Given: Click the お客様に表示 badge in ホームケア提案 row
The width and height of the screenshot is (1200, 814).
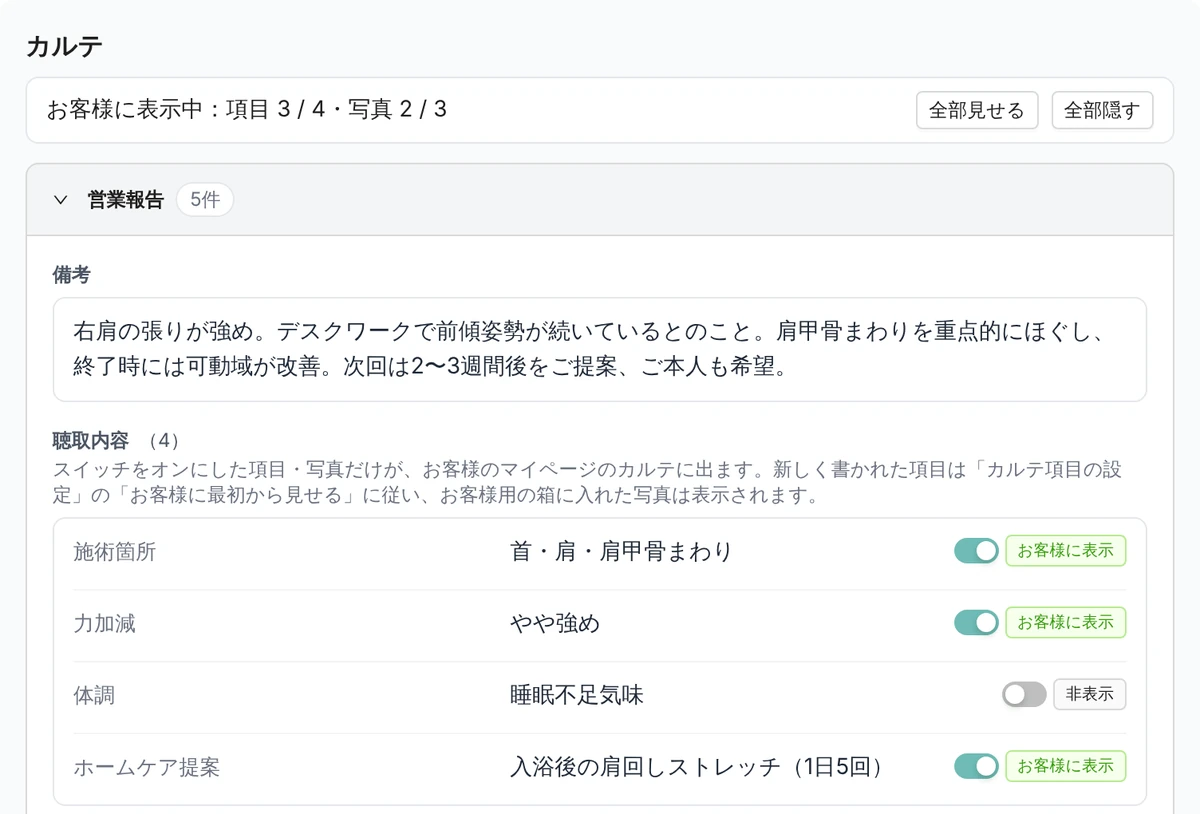Looking at the screenshot, I should pyautogui.click(x=1065, y=767).
